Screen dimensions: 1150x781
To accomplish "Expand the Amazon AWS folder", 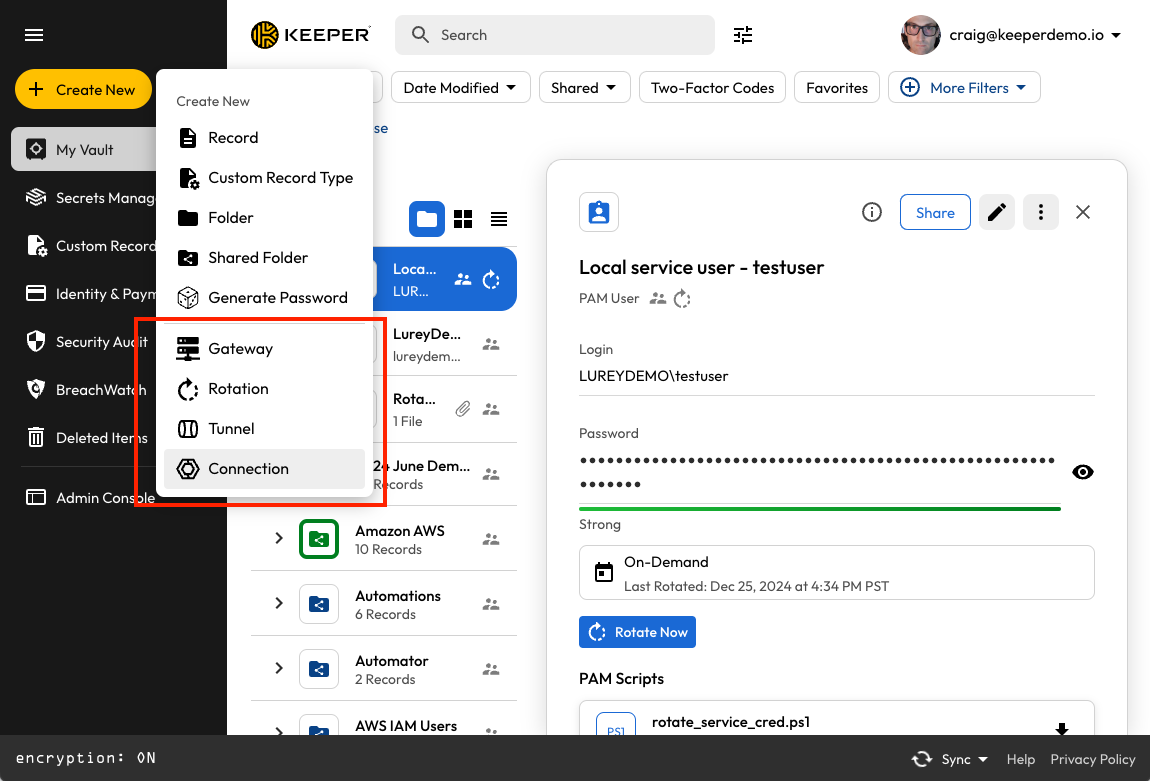I will 279,539.
